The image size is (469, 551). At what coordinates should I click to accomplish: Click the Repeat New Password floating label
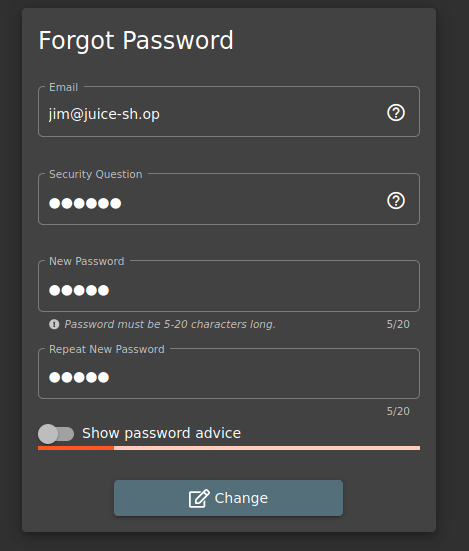pos(107,349)
